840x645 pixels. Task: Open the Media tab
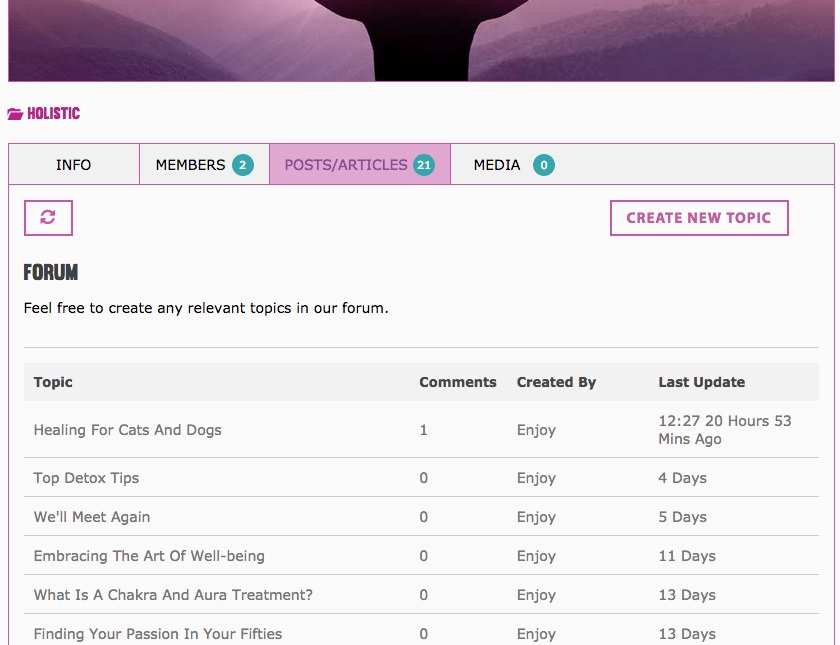[x=514, y=164]
